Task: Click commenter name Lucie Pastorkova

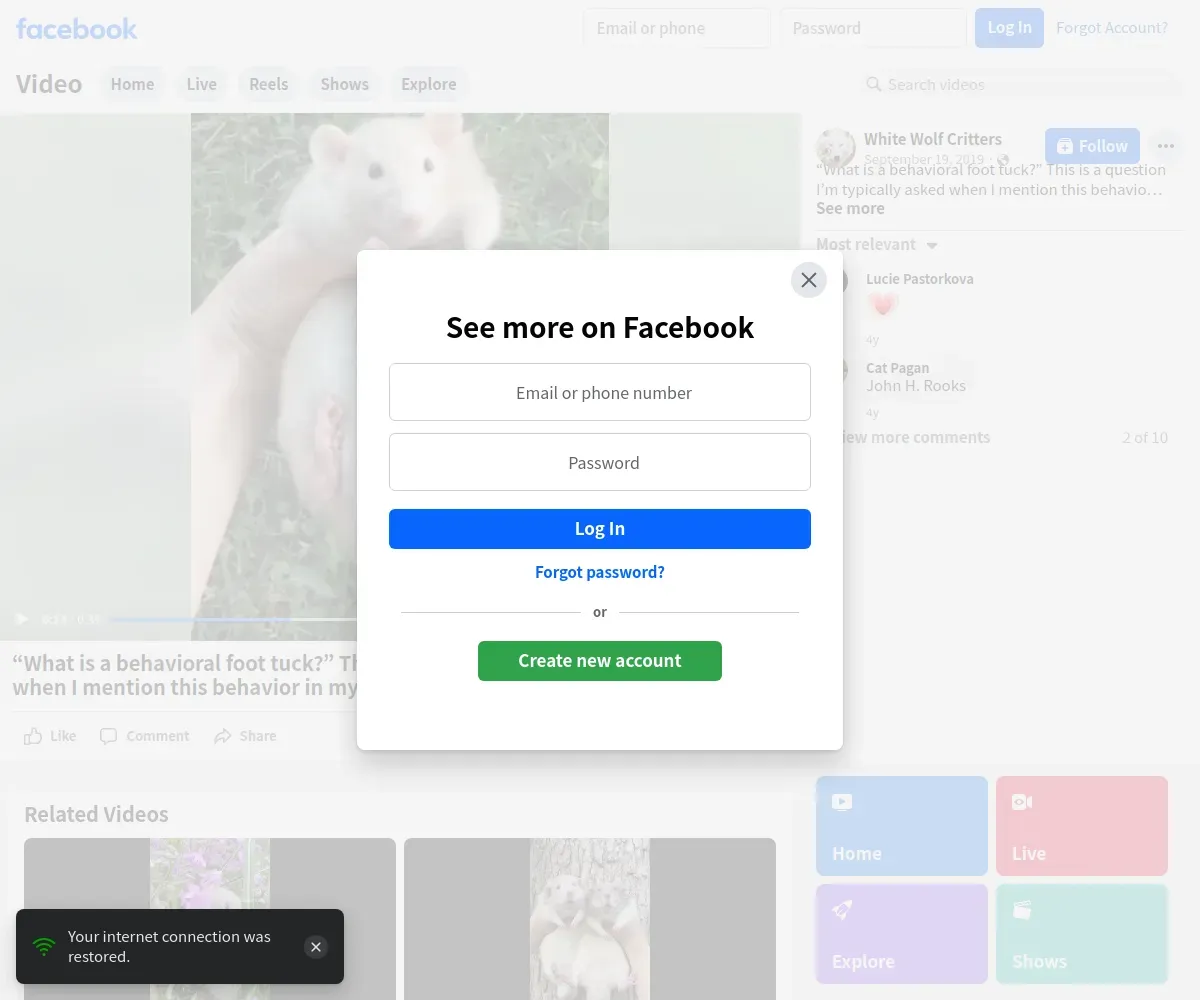Action: click(x=919, y=279)
